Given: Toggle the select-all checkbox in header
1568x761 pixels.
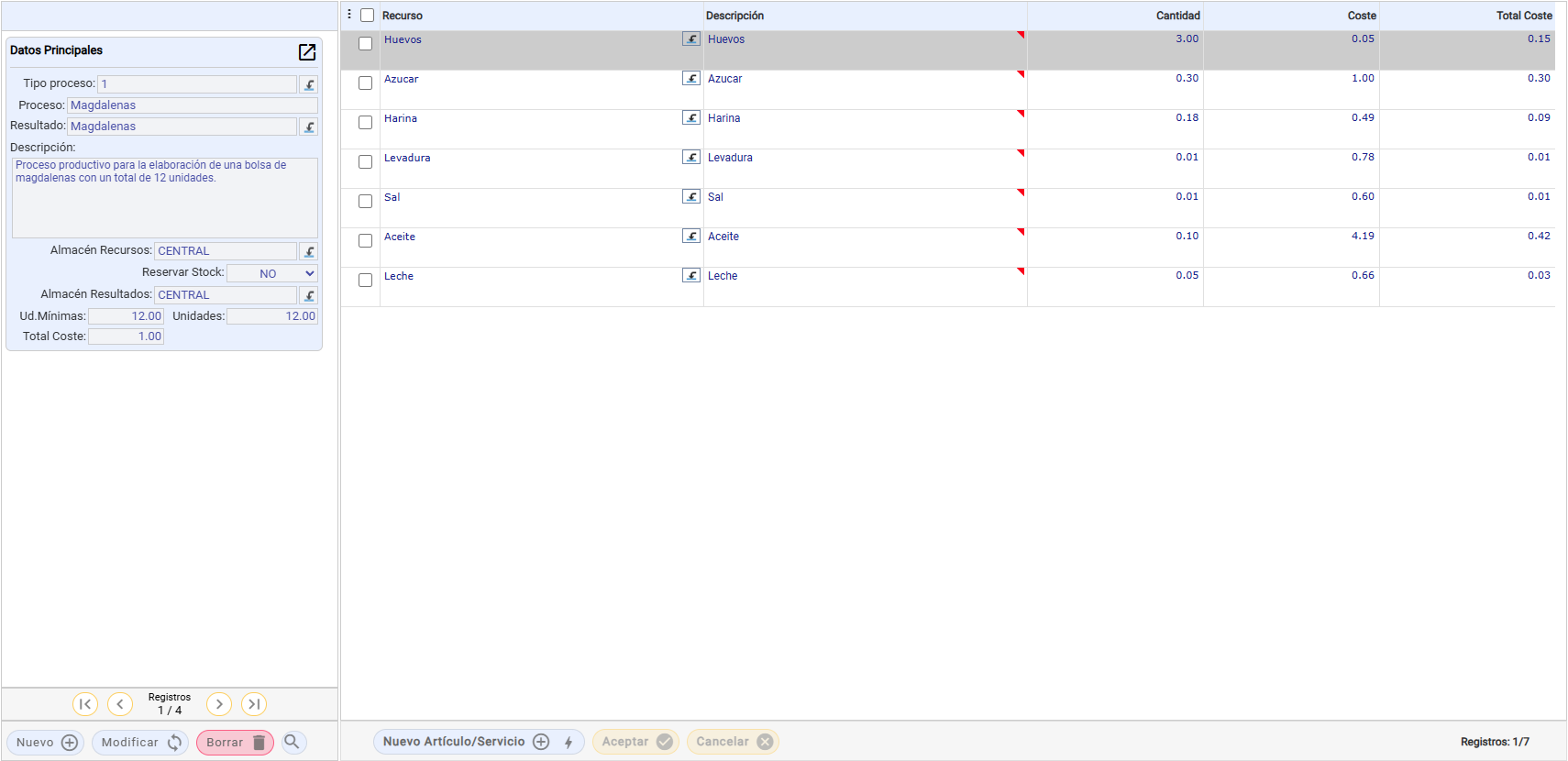Looking at the screenshot, I should [367, 16].
